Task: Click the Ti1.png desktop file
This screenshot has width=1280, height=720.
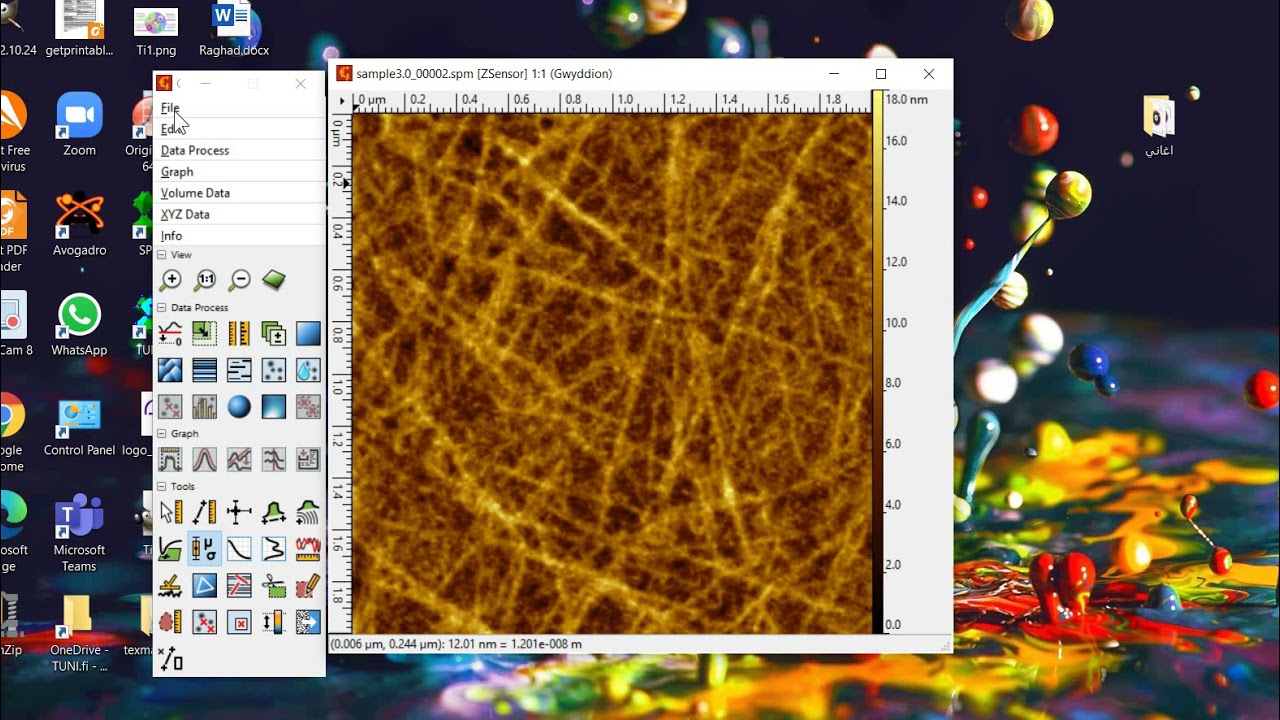Action: (x=156, y=30)
